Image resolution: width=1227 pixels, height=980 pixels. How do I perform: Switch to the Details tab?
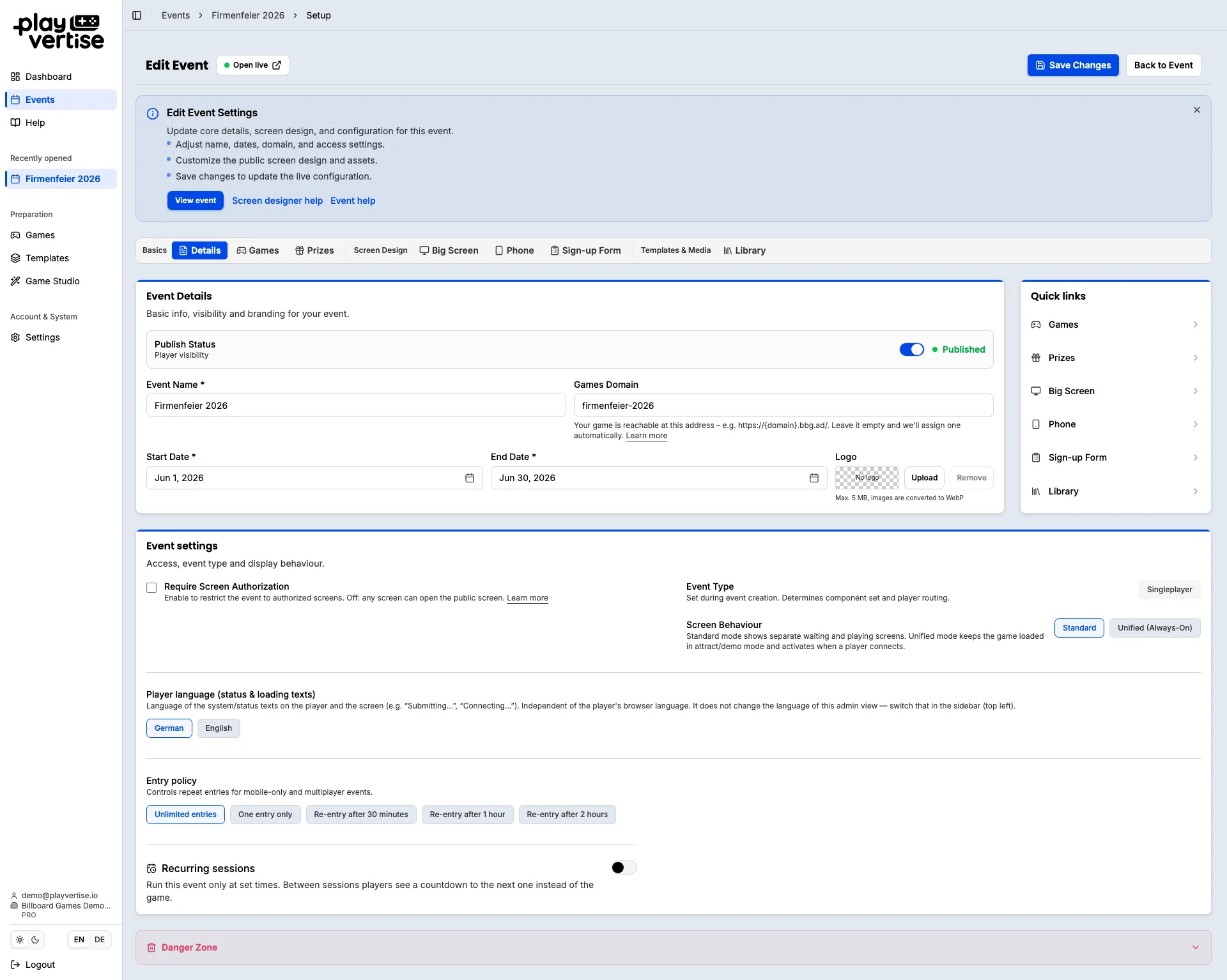199,250
